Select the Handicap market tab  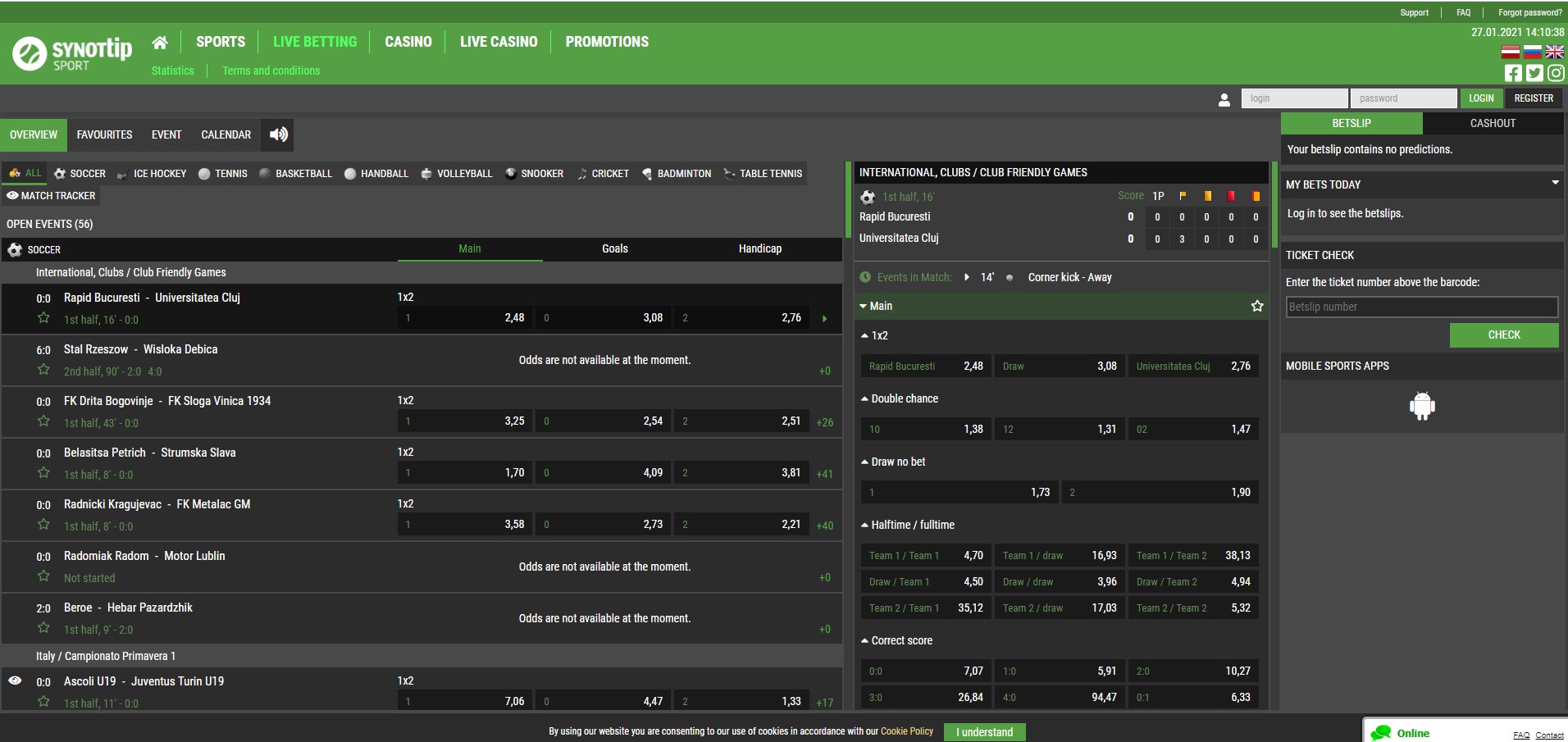click(760, 248)
